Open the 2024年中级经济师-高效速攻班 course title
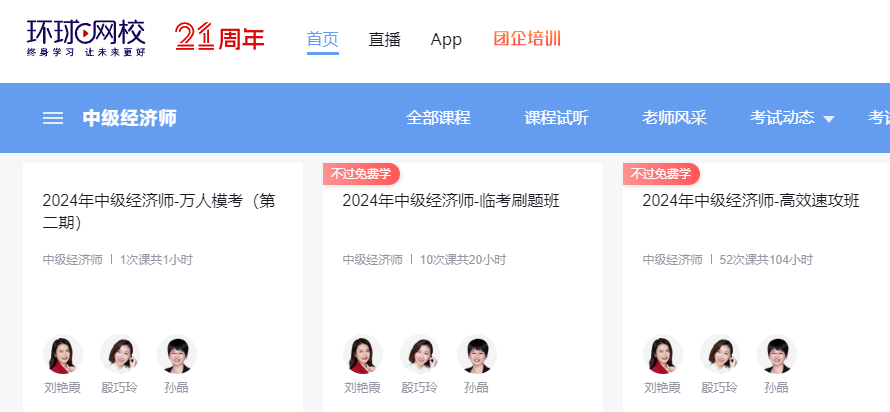Image resolution: width=890 pixels, height=412 pixels. click(750, 201)
